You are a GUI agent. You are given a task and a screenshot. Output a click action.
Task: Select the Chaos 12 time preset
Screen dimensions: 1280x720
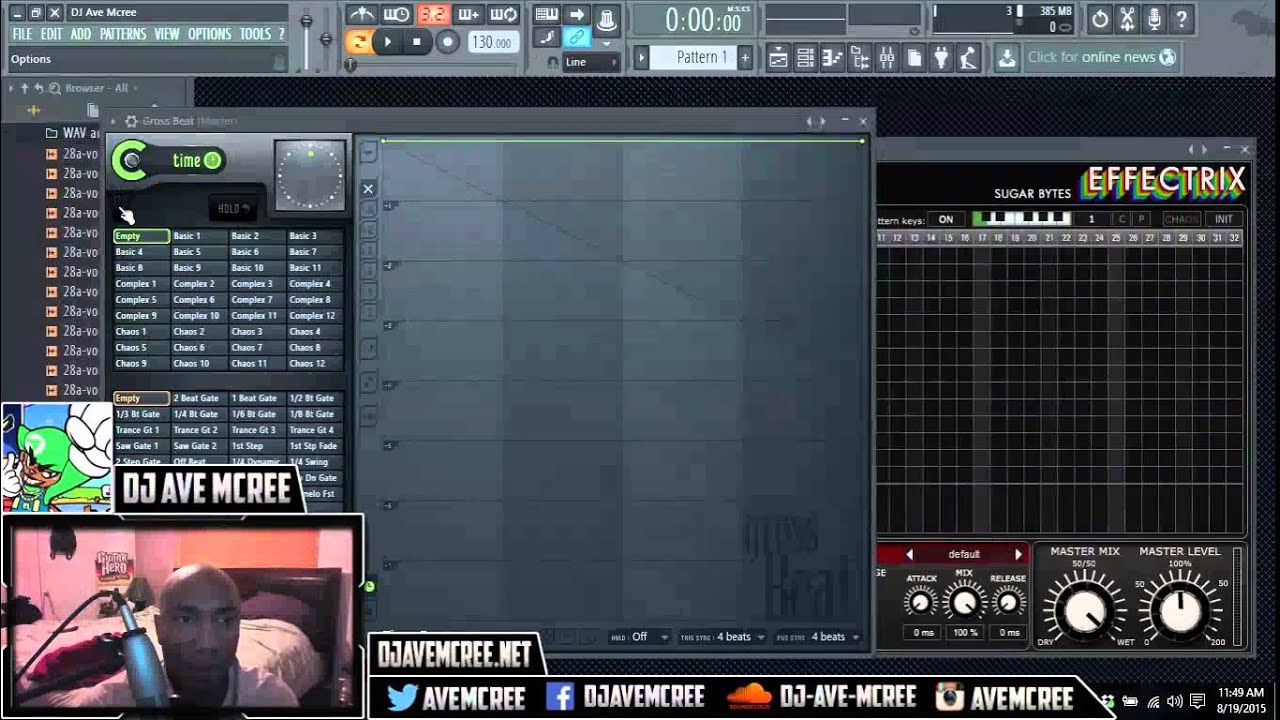315,364
